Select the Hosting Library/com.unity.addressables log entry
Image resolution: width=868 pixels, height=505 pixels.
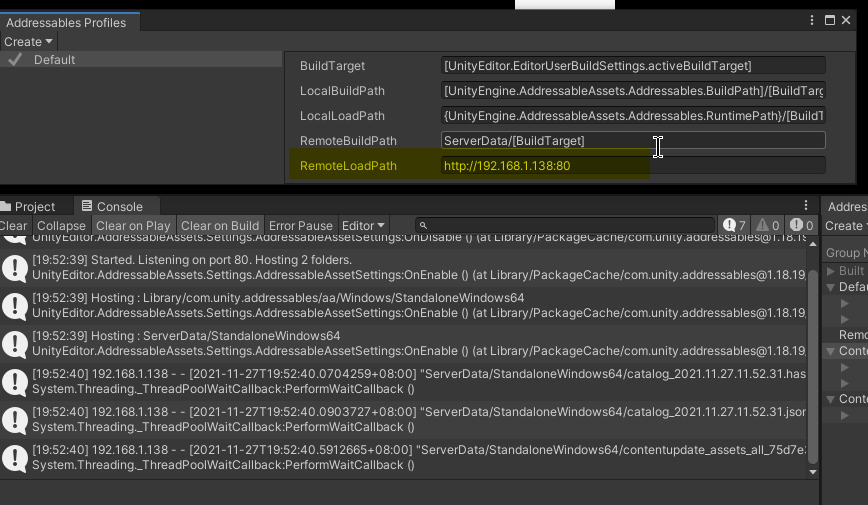click(x=404, y=306)
